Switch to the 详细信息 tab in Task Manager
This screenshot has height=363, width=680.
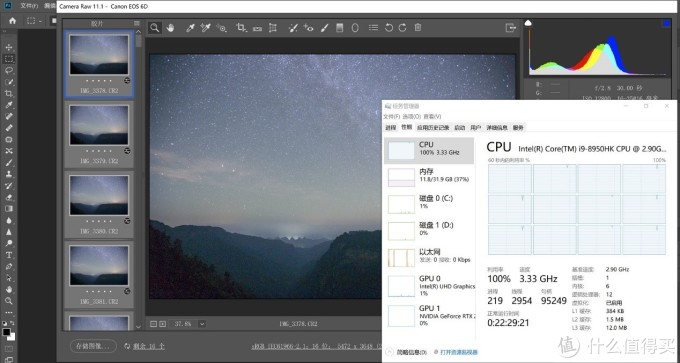click(x=497, y=128)
